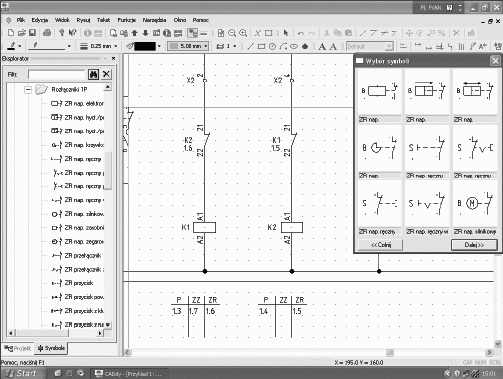
Task: Click the Open file folder icon
Action: pyautogui.click(x=22, y=33)
